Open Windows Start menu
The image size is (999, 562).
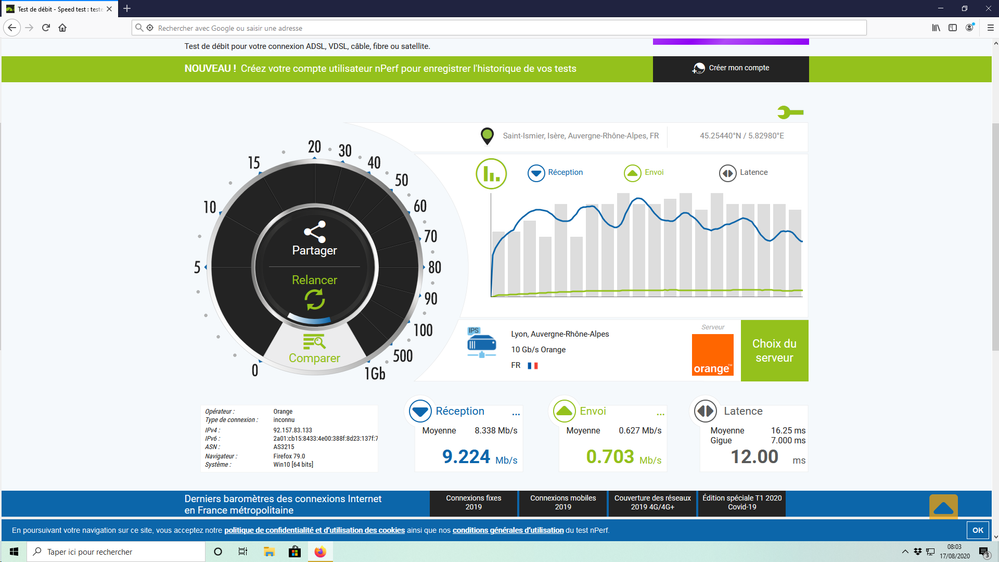pos(13,552)
